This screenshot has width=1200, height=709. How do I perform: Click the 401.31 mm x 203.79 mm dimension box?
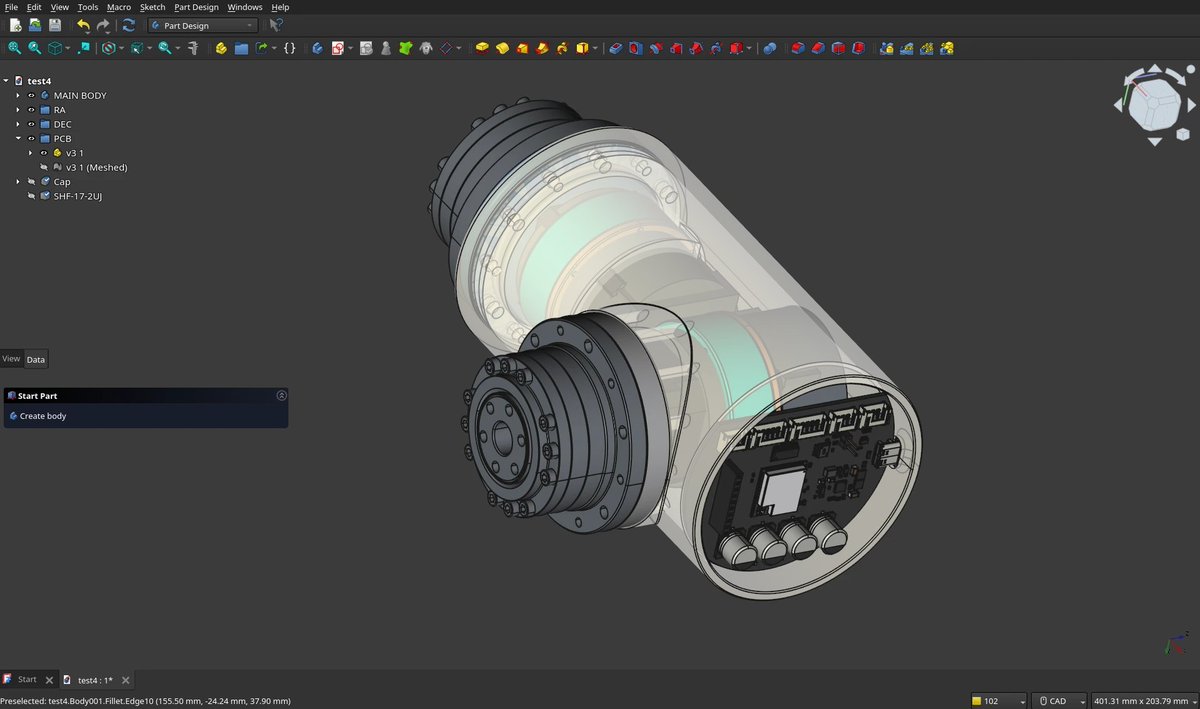(1143, 701)
